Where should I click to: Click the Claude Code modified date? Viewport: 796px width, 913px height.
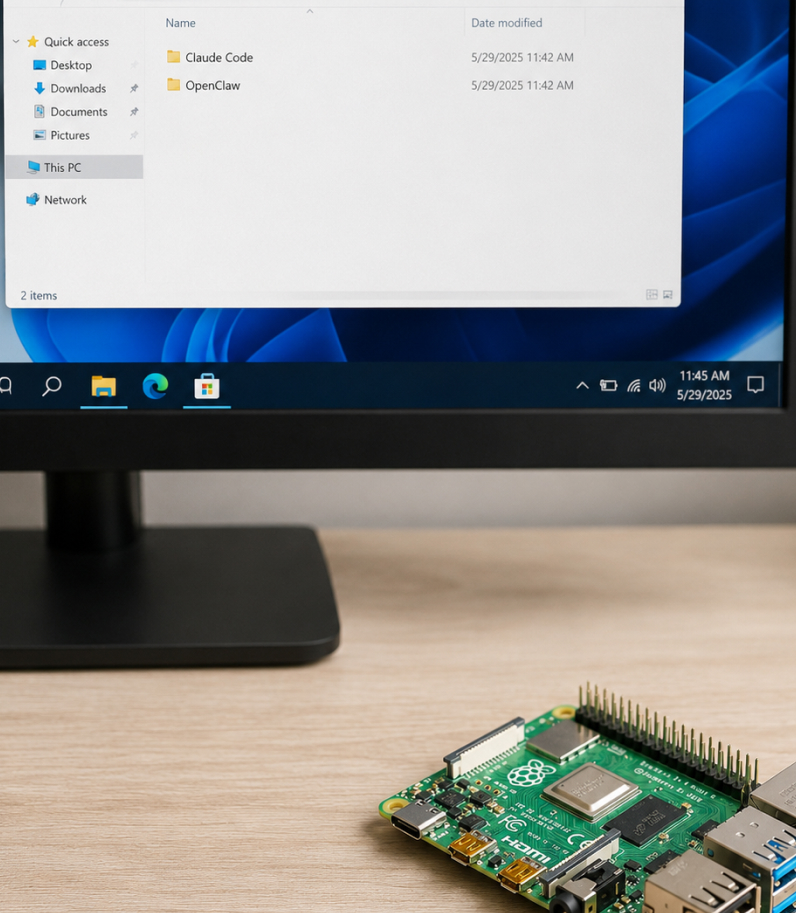(522, 57)
